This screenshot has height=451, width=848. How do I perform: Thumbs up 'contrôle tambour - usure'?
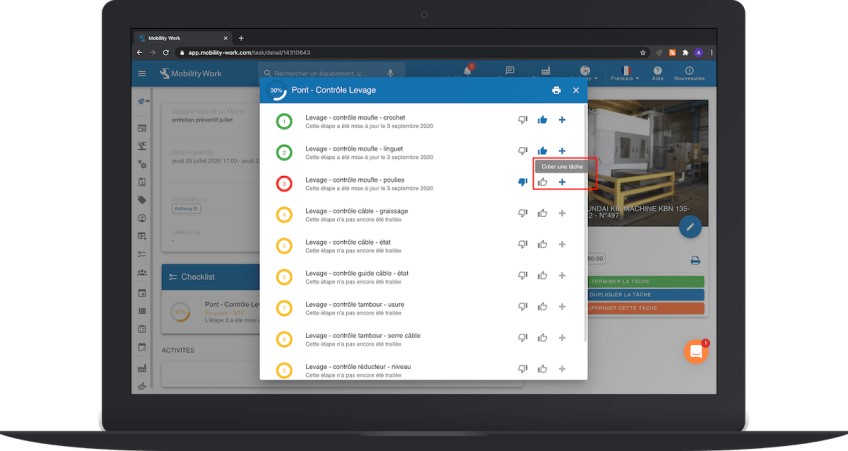pyautogui.click(x=542, y=307)
